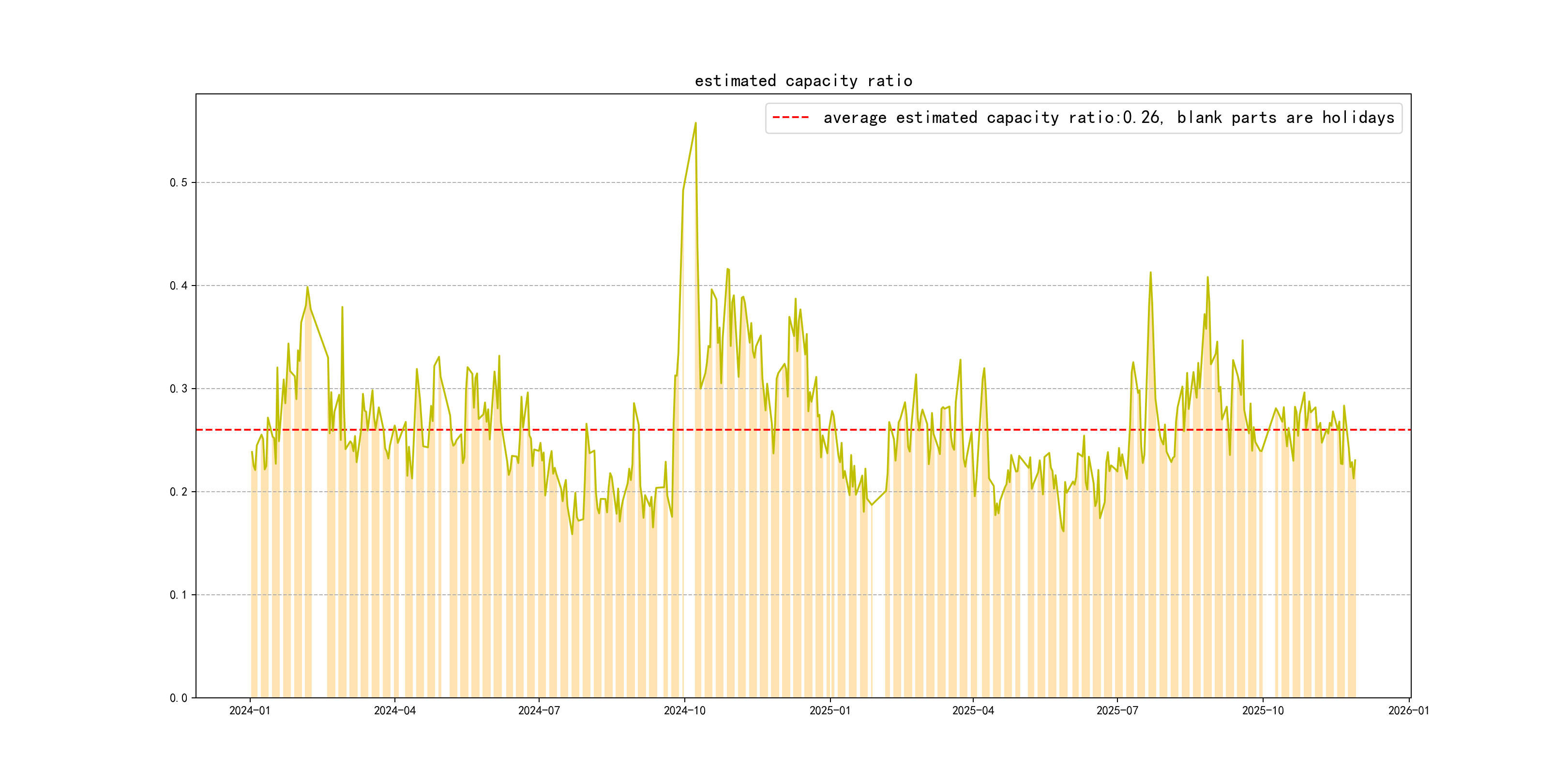Click the 2024-04 x-axis label

click(394, 710)
